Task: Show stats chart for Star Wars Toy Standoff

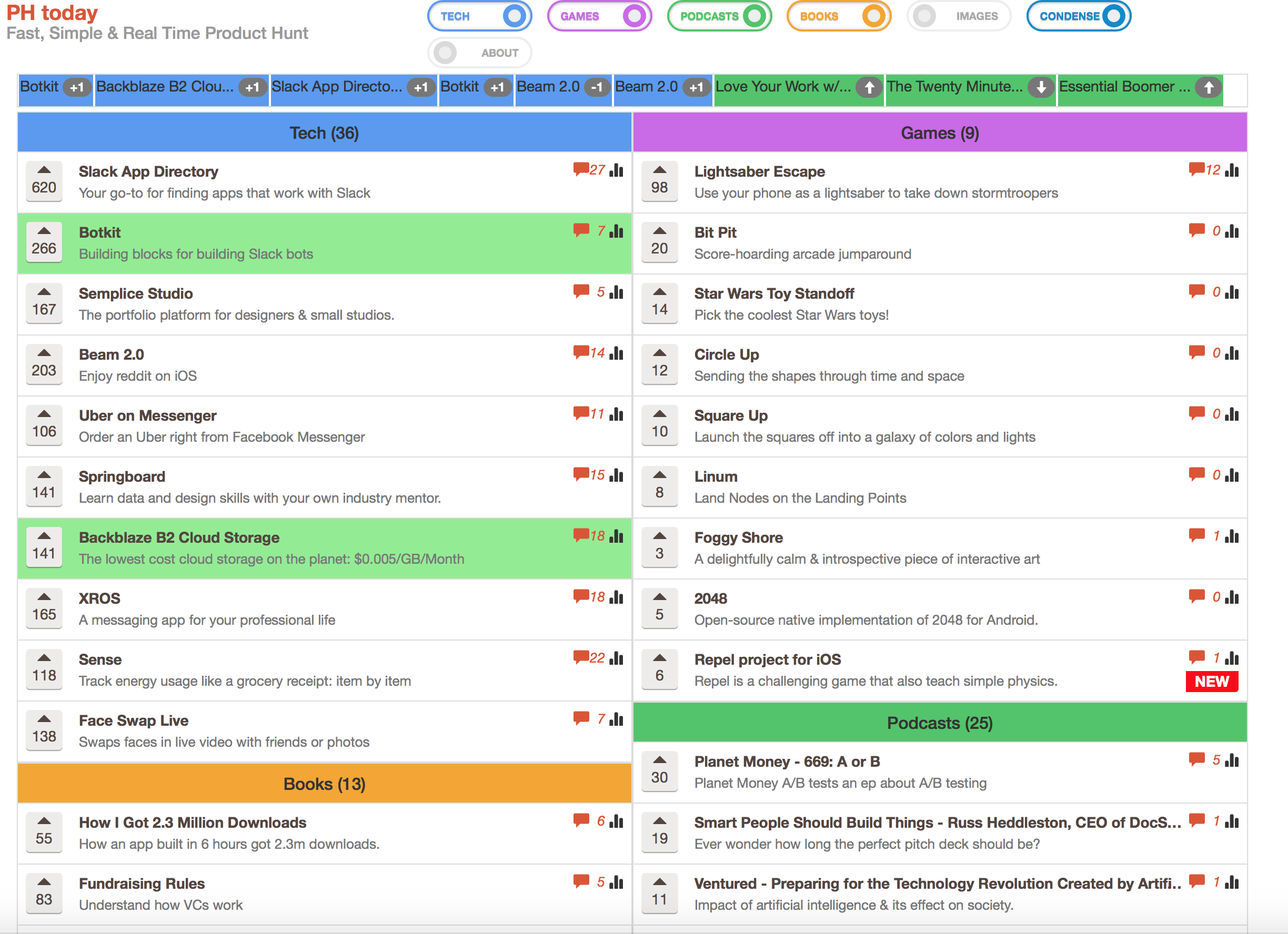Action: pos(1232,292)
